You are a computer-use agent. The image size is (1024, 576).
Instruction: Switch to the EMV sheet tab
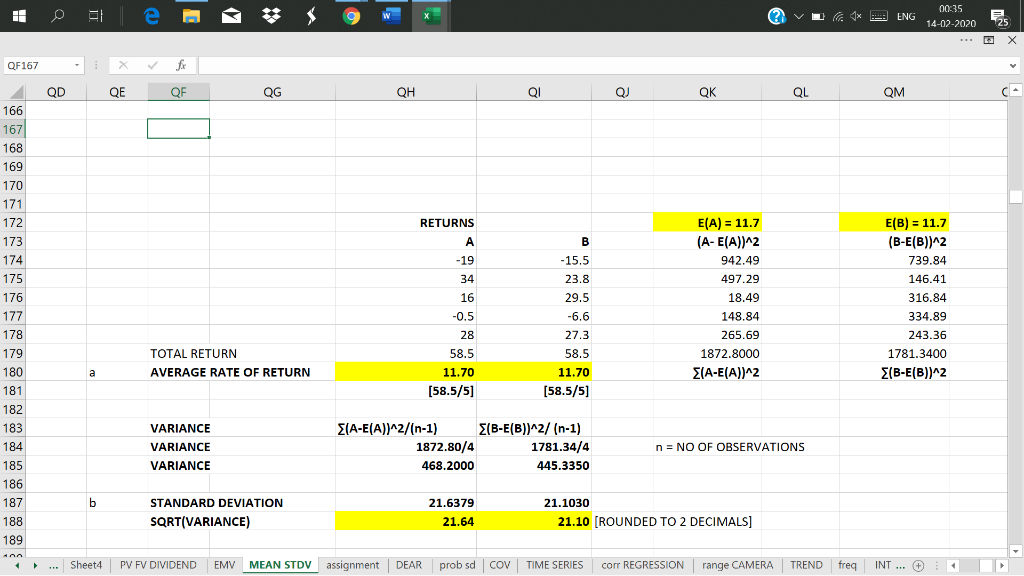tap(225, 566)
